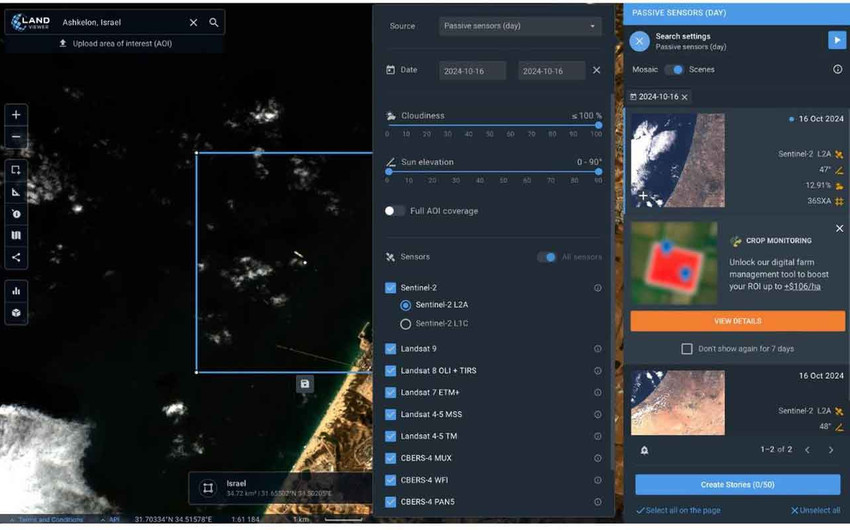Click Select all on the page
This screenshot has height=530, width=850.
point(678,510)
